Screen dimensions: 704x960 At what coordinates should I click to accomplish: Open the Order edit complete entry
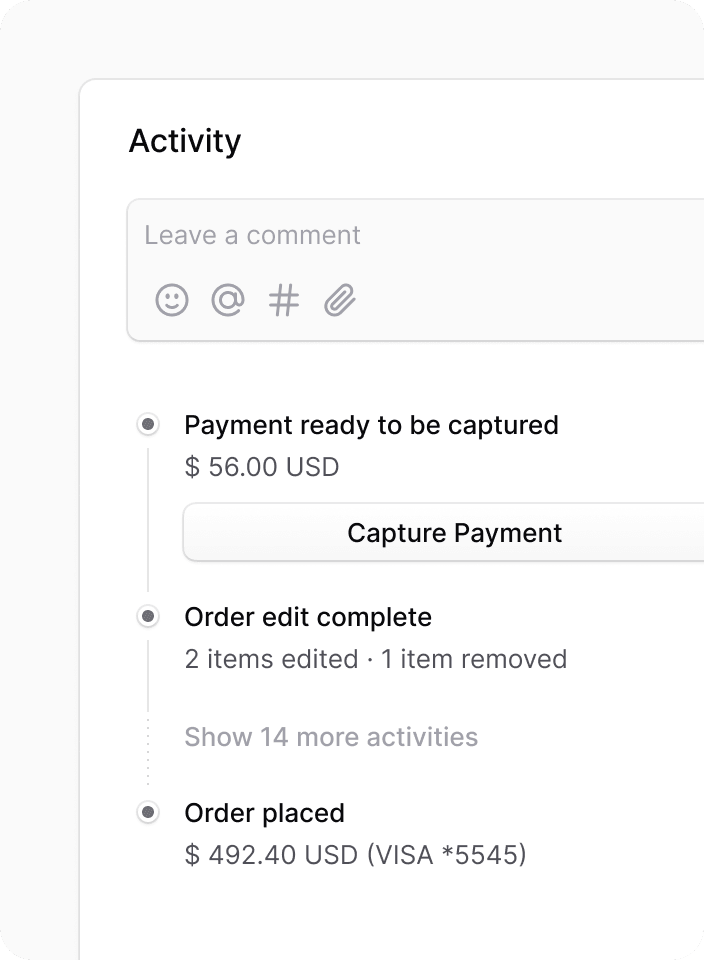point(308,617)
